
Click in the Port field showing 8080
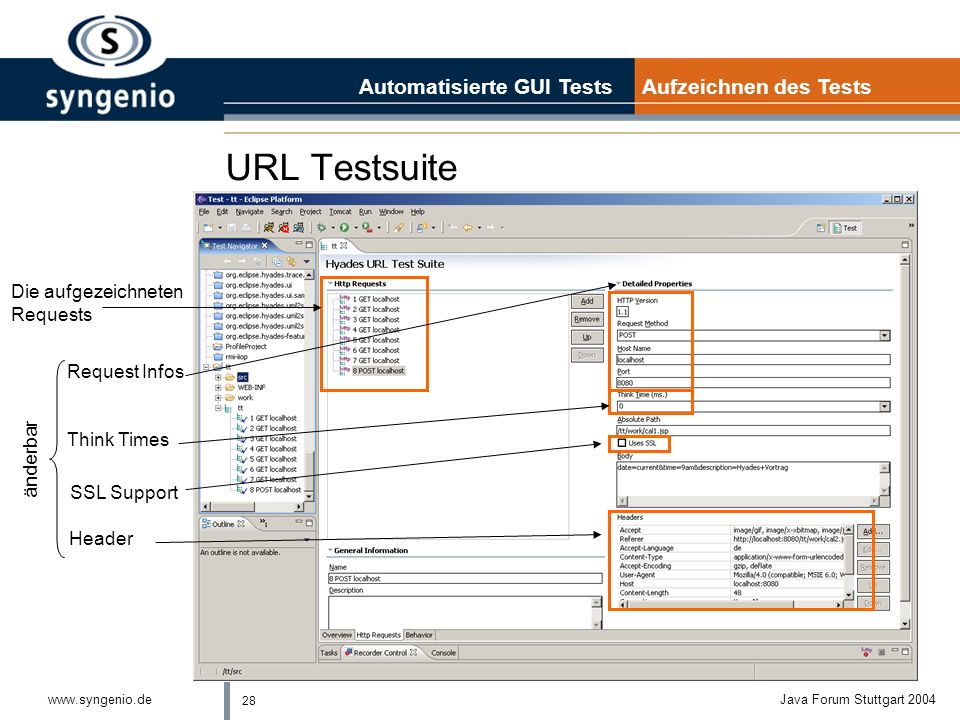[x=753, y=383]
